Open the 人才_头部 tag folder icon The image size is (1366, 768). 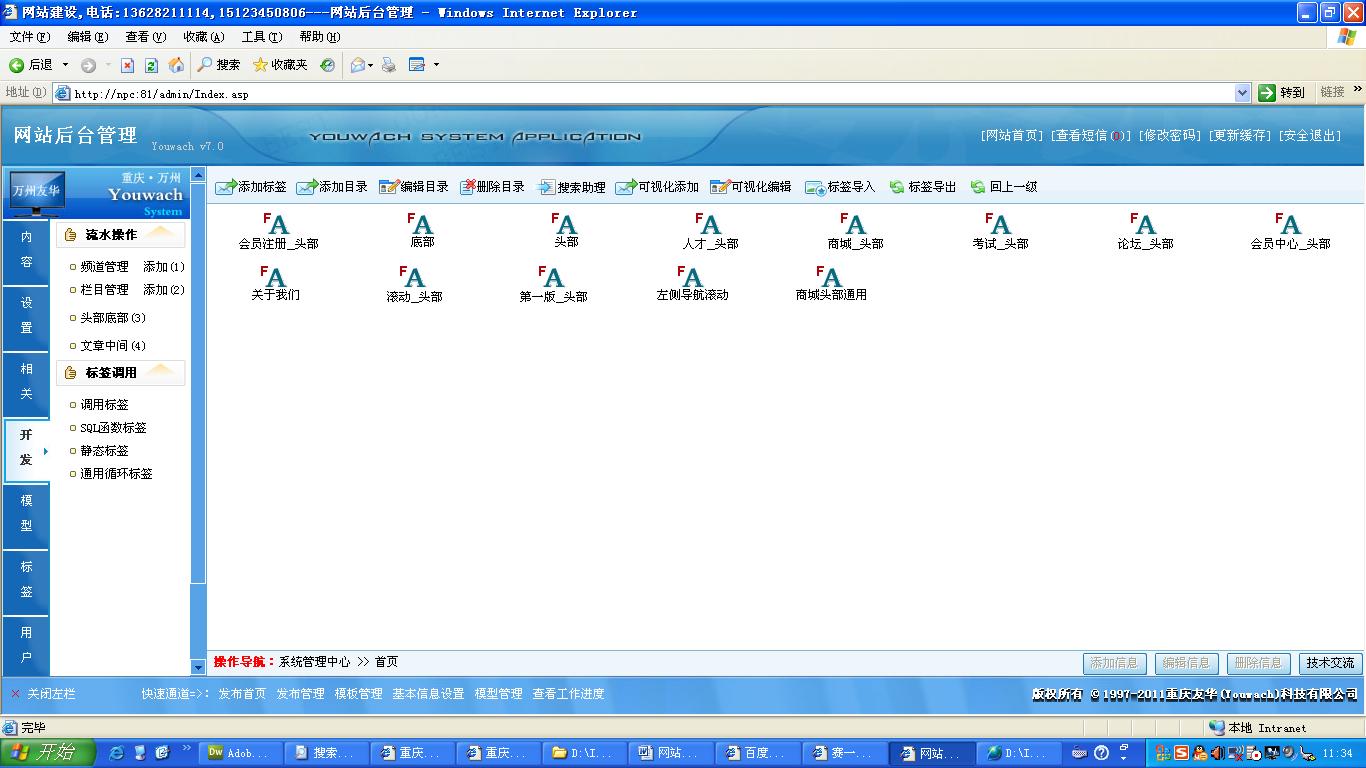[708, 223]
